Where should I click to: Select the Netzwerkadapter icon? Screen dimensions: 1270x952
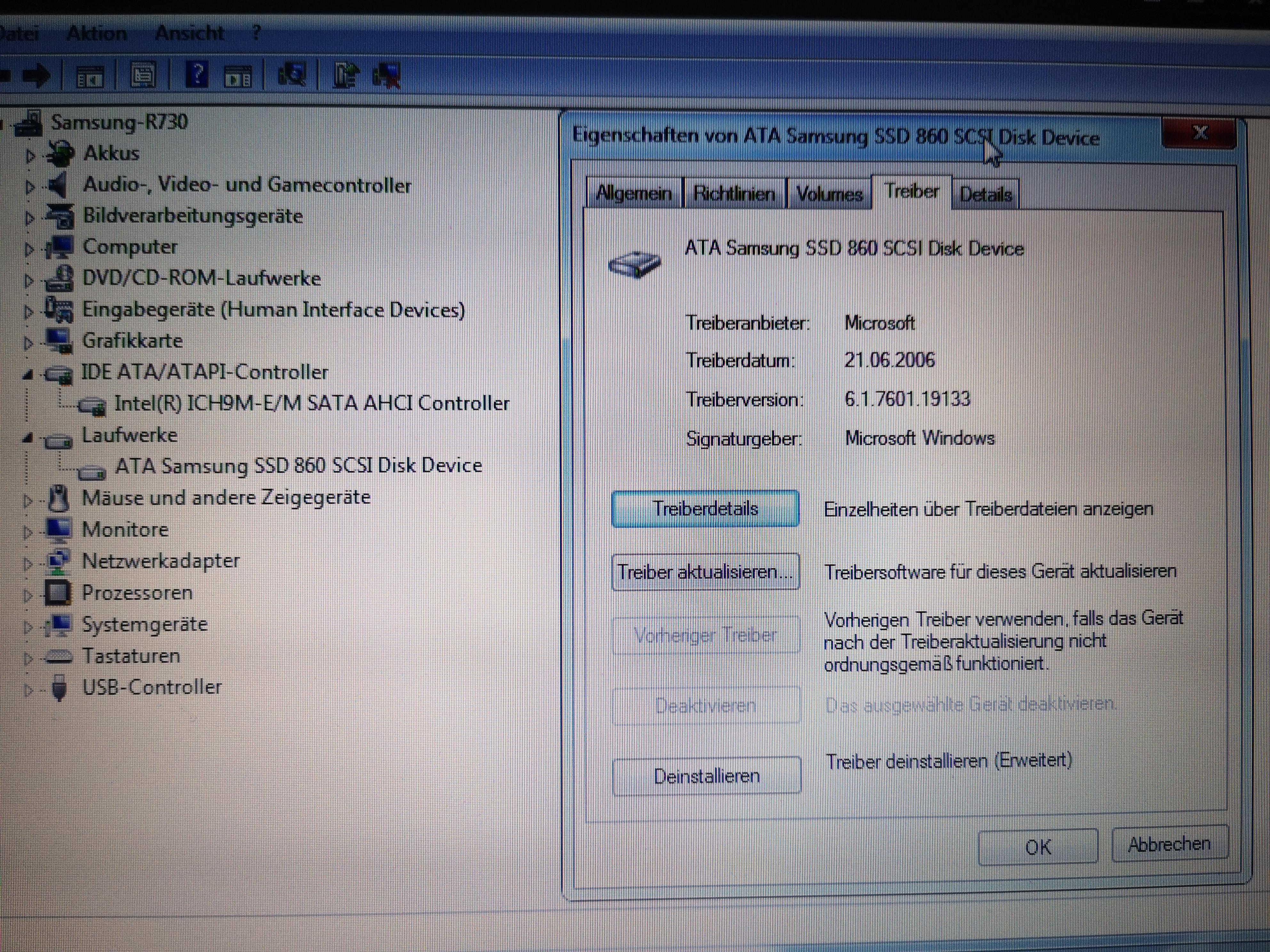tap(59, 561)
